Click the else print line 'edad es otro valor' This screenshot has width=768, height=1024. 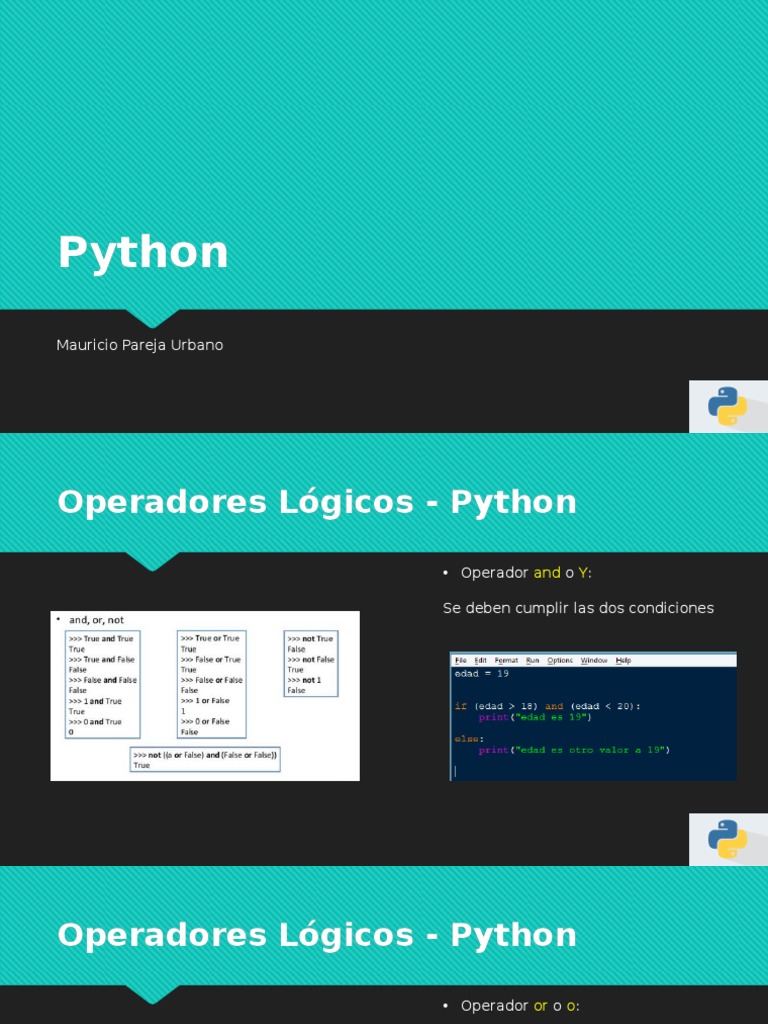pyautogui.click(x=573, y=750)
